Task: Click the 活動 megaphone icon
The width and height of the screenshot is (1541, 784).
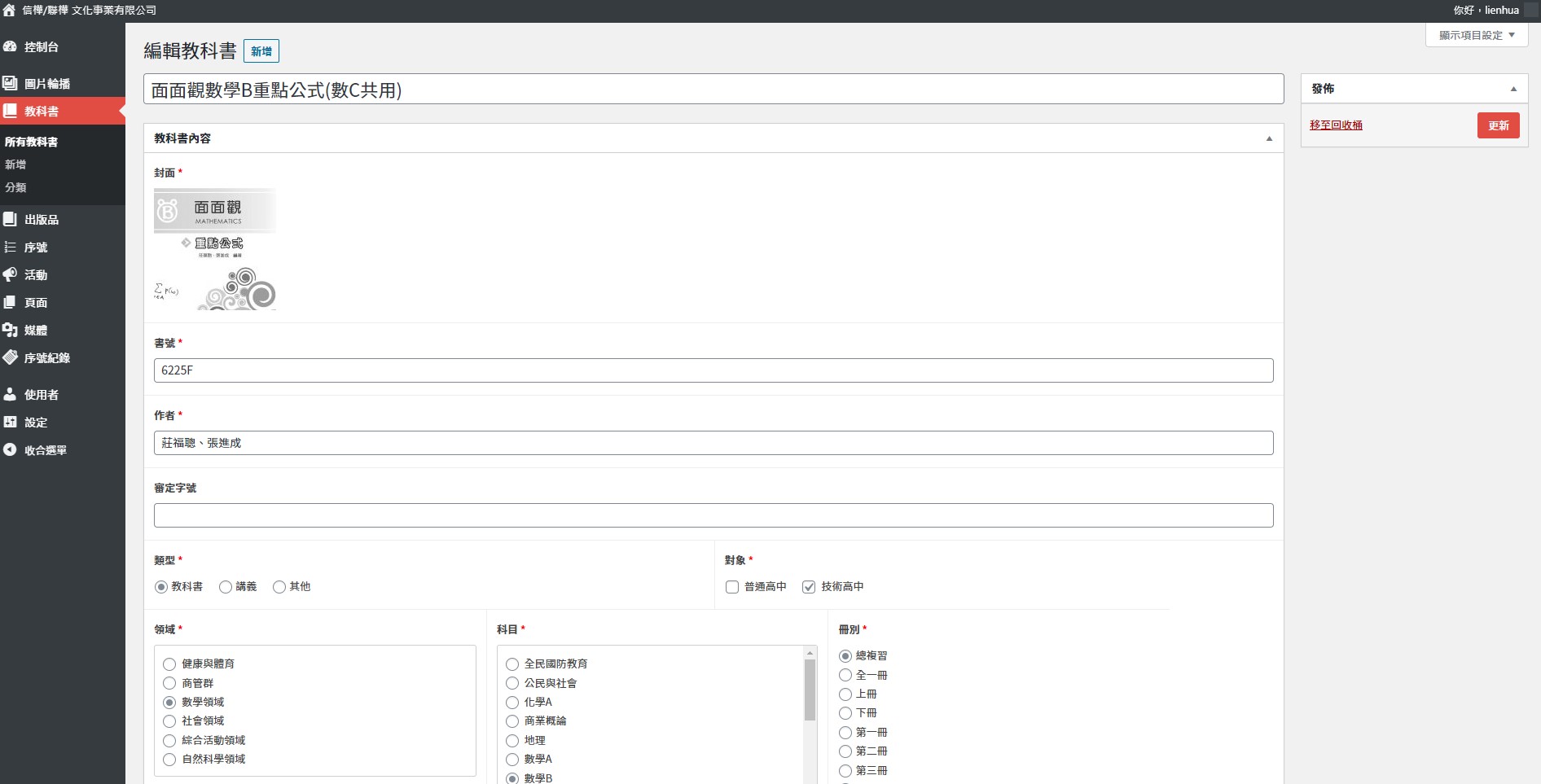Action: point(10,274)
